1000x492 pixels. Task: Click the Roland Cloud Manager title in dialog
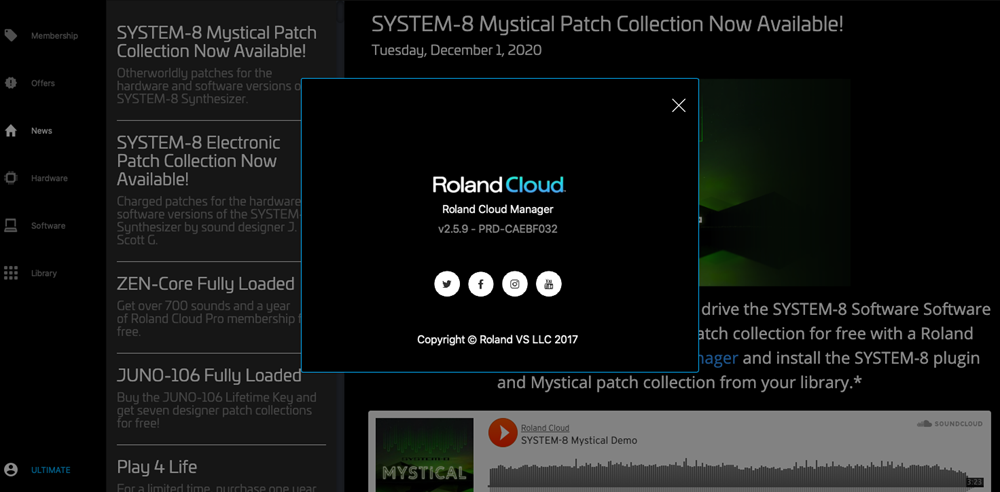pyautogui.click(x=498, y=209)
